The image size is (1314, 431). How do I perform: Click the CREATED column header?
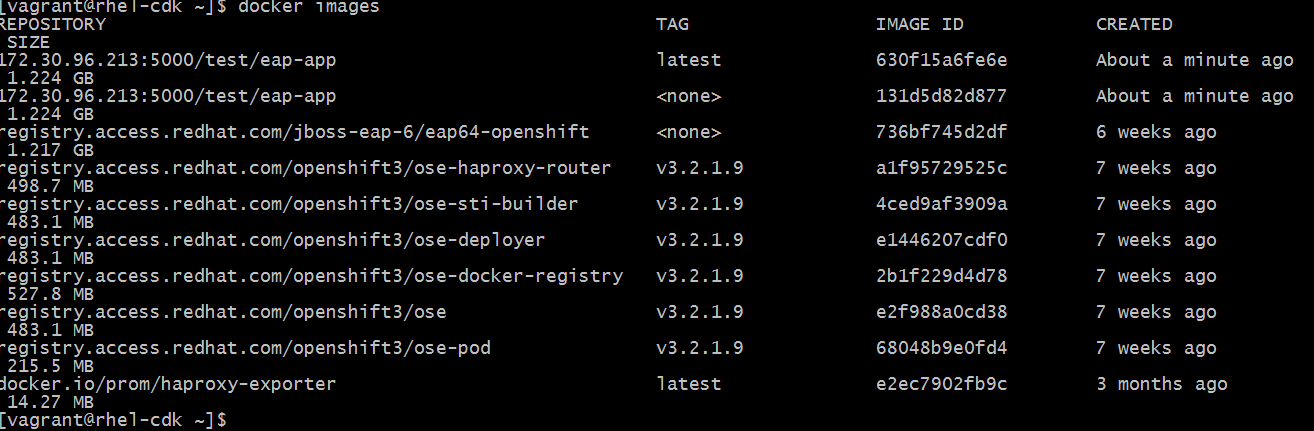(x=1134, y=24)
